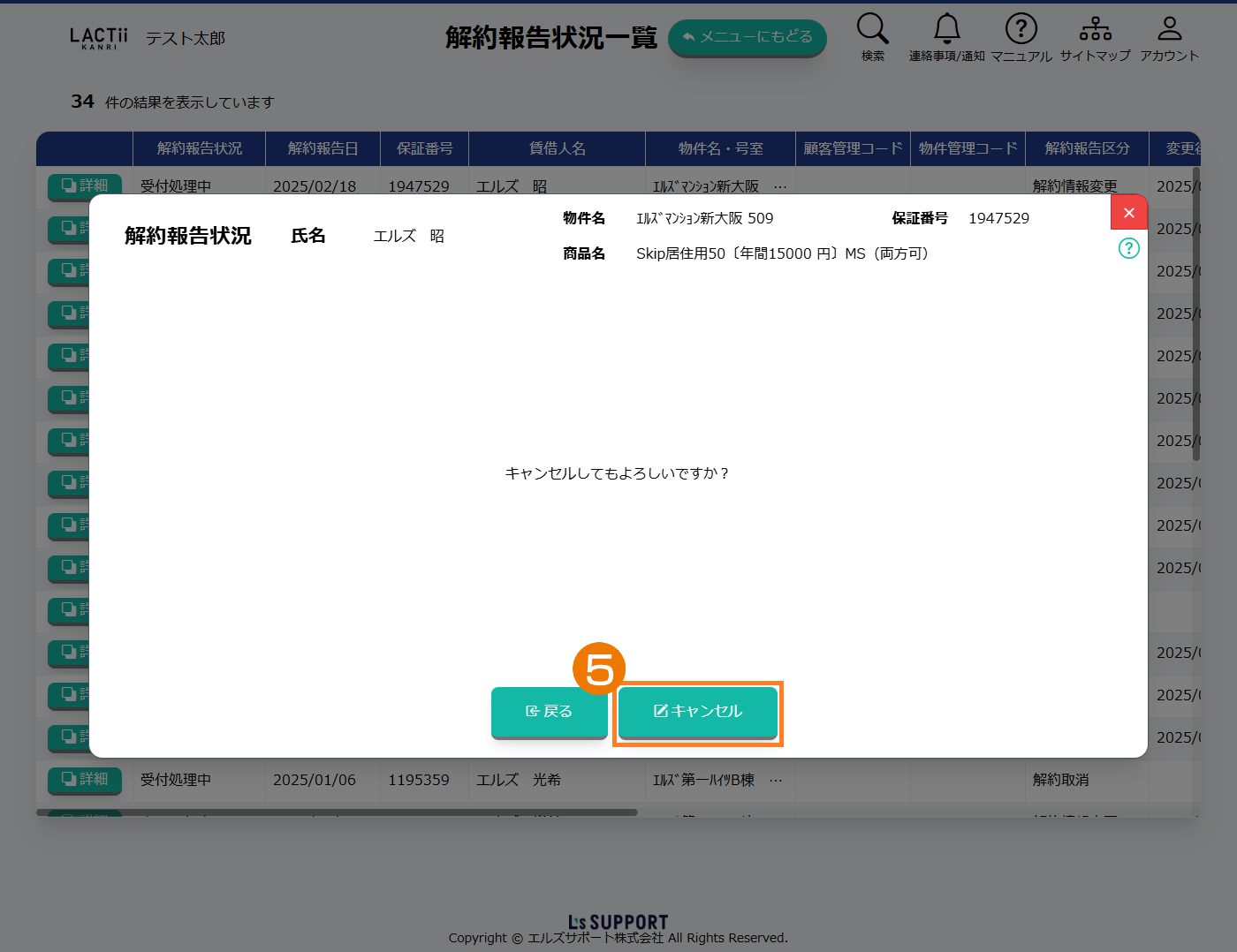Open notifications bell icon

946,29
